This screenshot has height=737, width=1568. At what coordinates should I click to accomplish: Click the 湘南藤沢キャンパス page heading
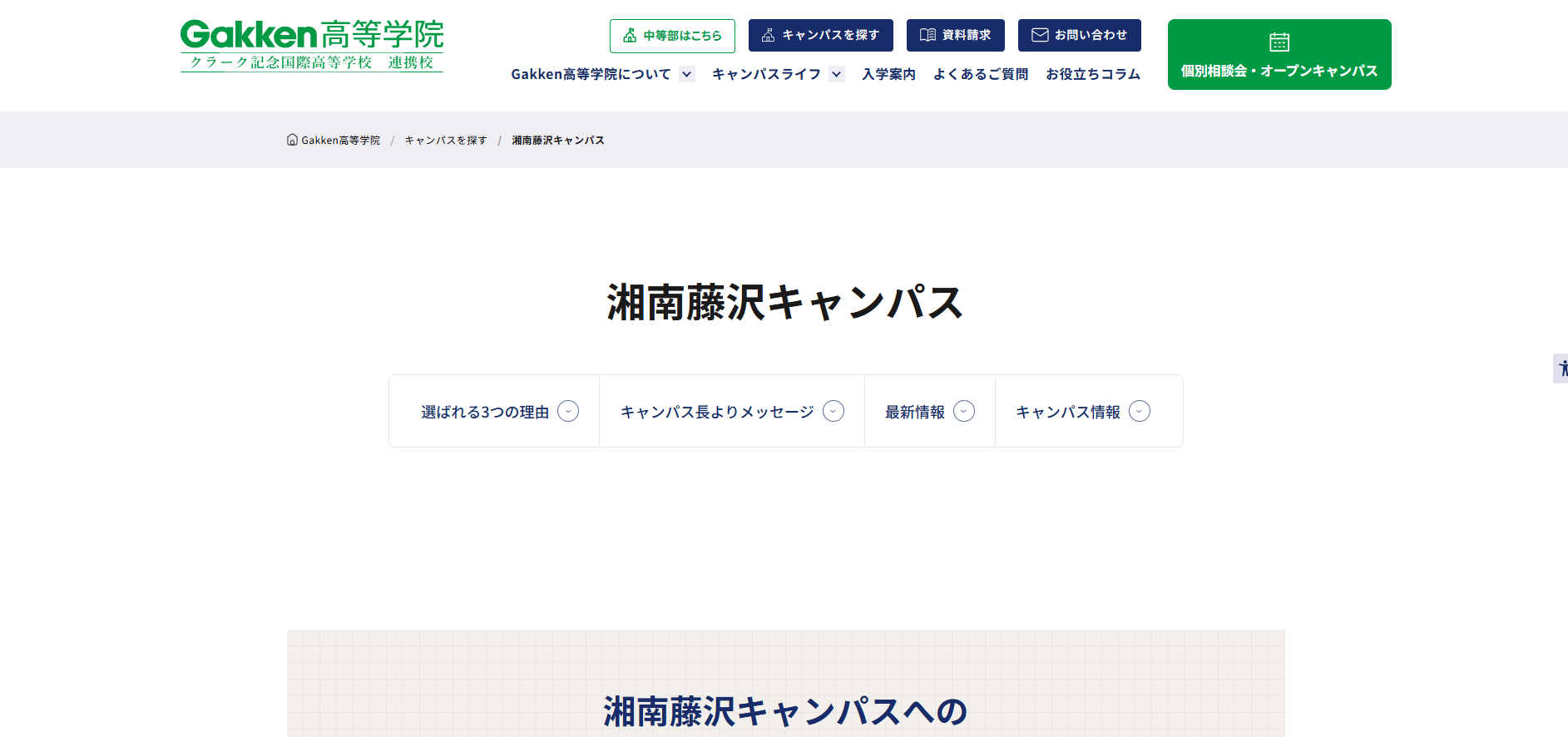click(784, 302)
